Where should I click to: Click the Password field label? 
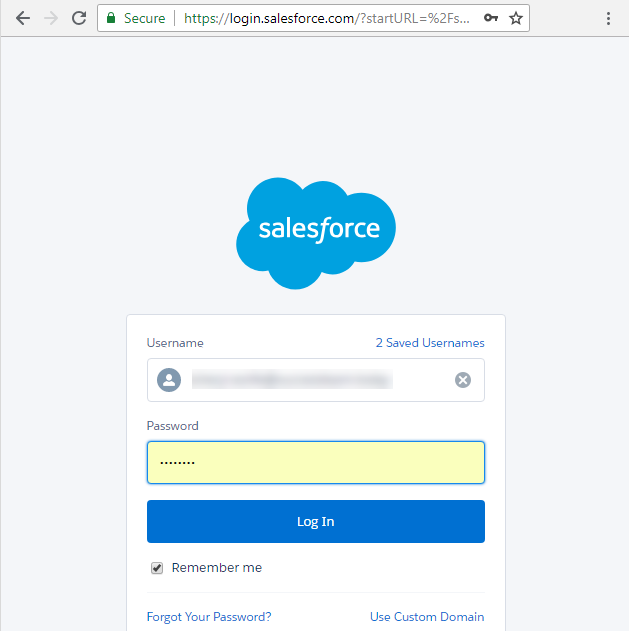click(x=173, y=426)
